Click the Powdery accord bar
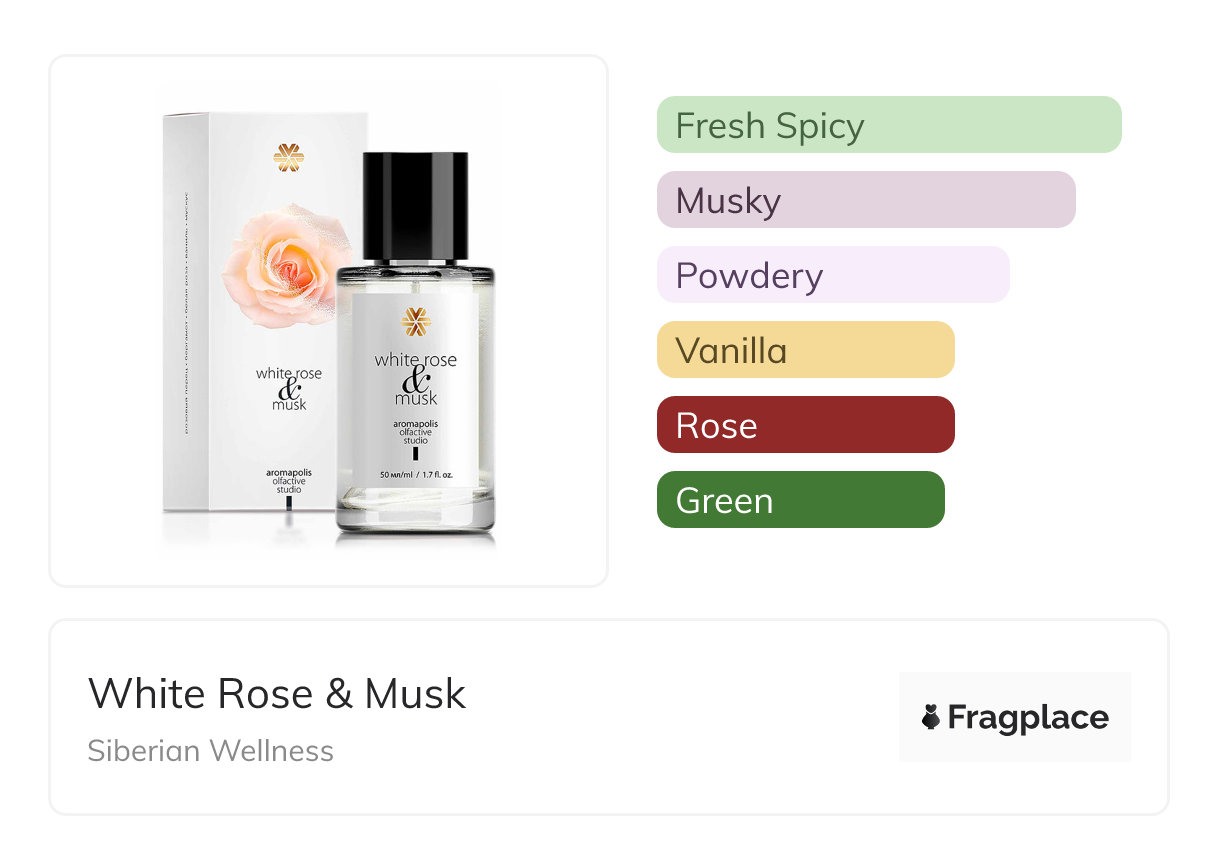The image size is (1218, 864). (x=833, y=275)
